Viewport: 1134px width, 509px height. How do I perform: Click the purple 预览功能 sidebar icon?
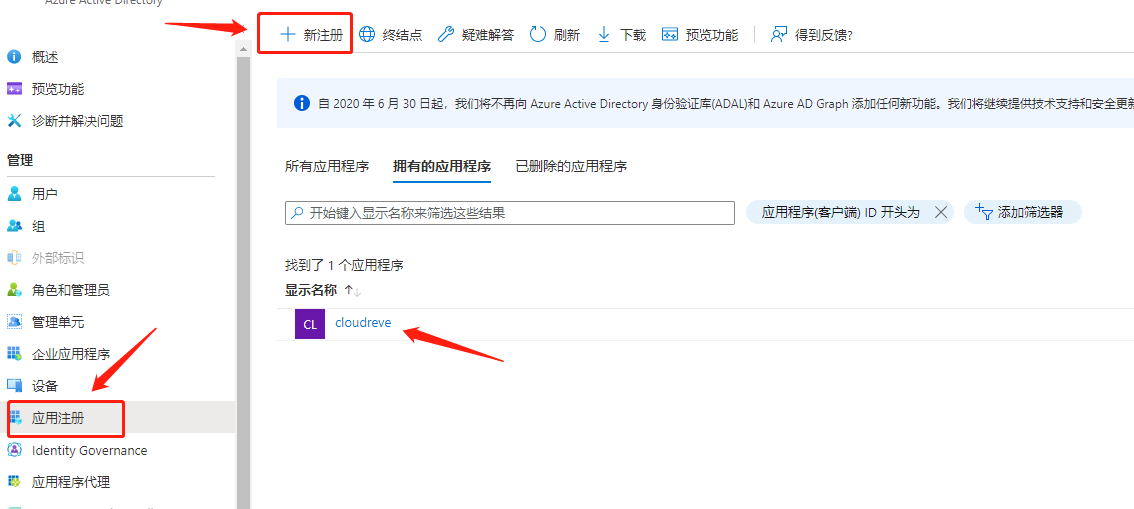point(14,89)
